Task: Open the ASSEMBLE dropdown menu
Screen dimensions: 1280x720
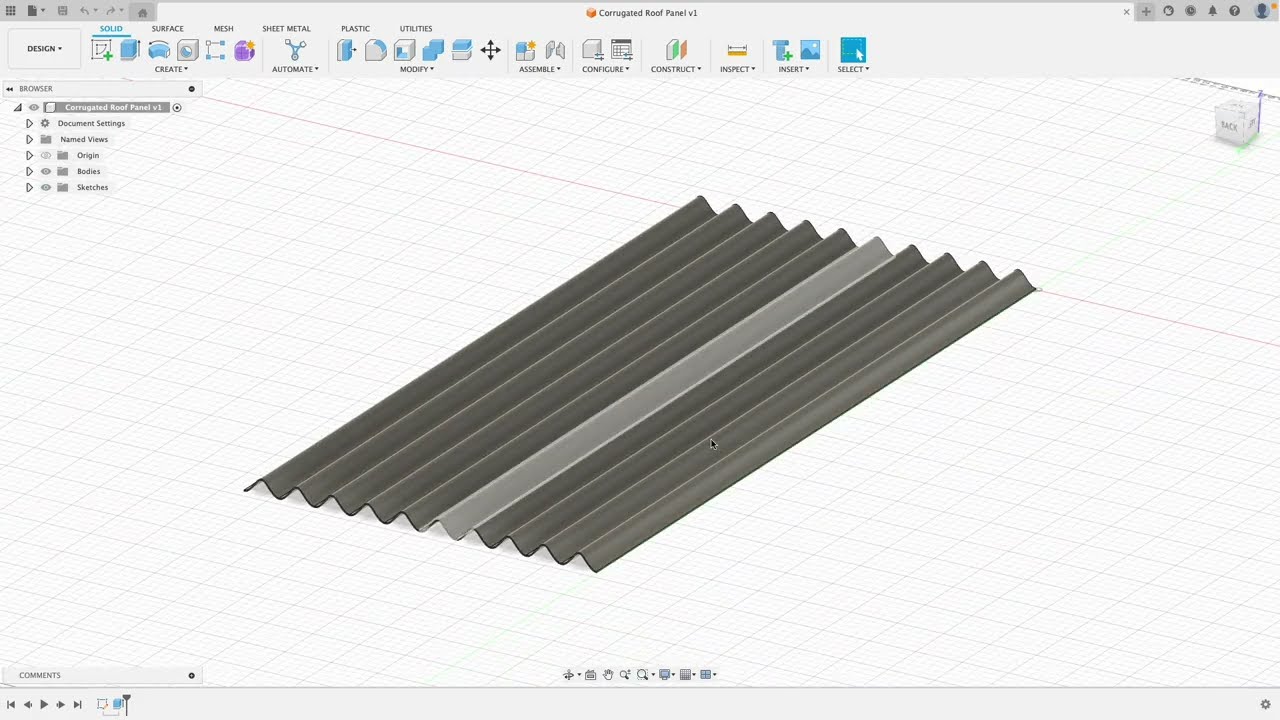Action: (x=540, y=69)
